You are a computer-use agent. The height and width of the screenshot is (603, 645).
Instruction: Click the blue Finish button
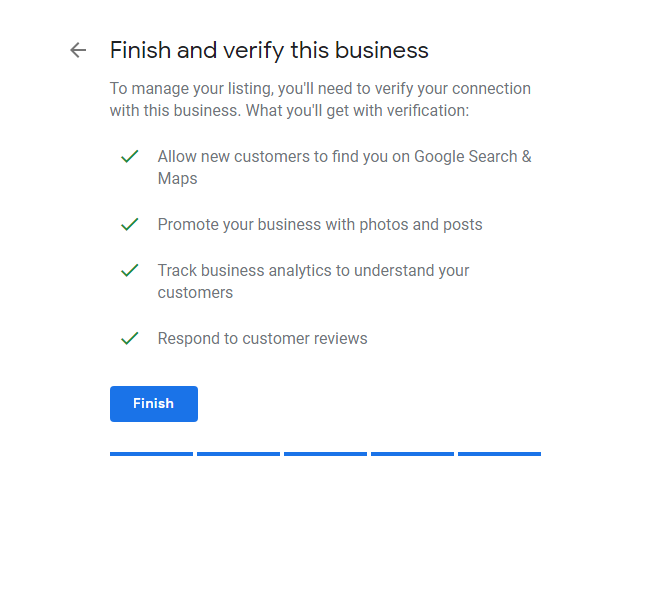[x=154, y=404]
